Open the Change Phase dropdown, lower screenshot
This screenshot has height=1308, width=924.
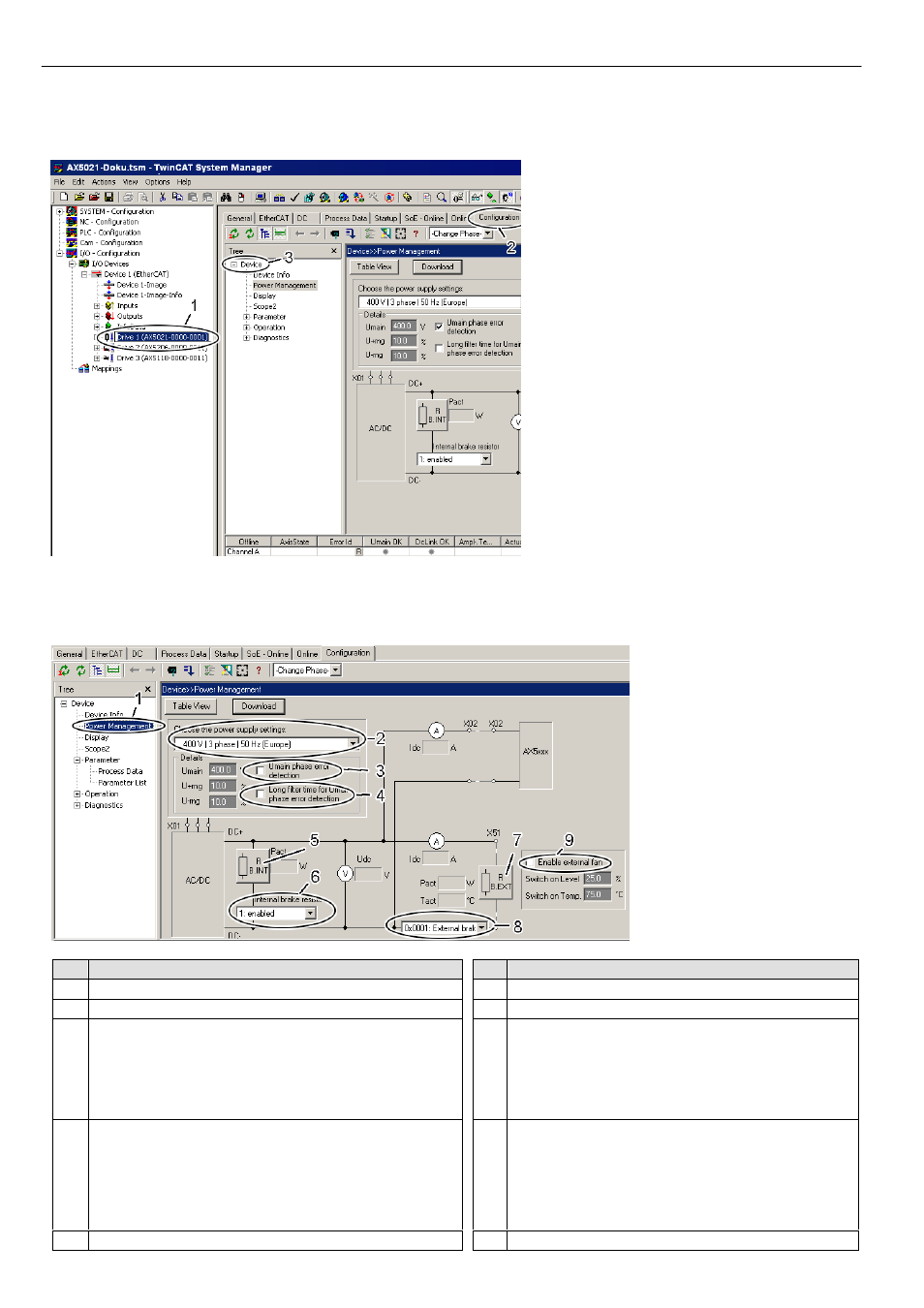pyautogui.click(x=336, y=670)
